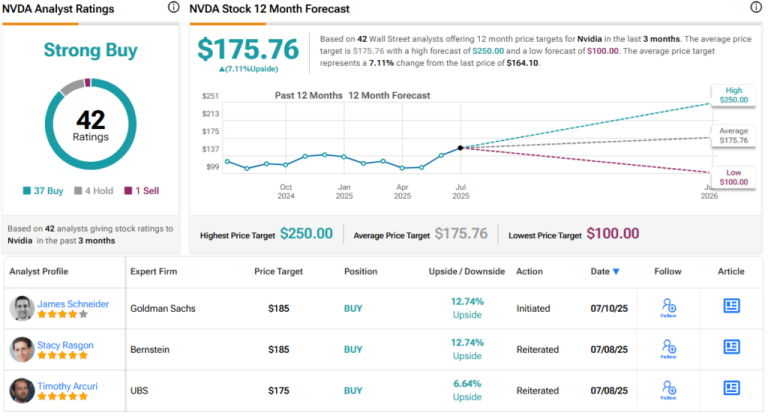Click the 6.64% Upside cell
The height and width of the screenshot is (416, 768).
[467, 391]
